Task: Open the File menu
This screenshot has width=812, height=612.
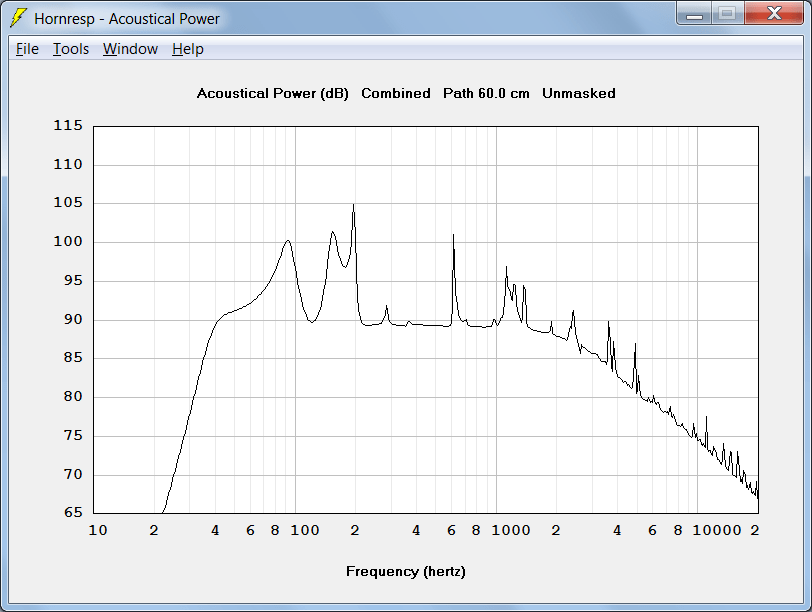Action: (x=27, y=49)
